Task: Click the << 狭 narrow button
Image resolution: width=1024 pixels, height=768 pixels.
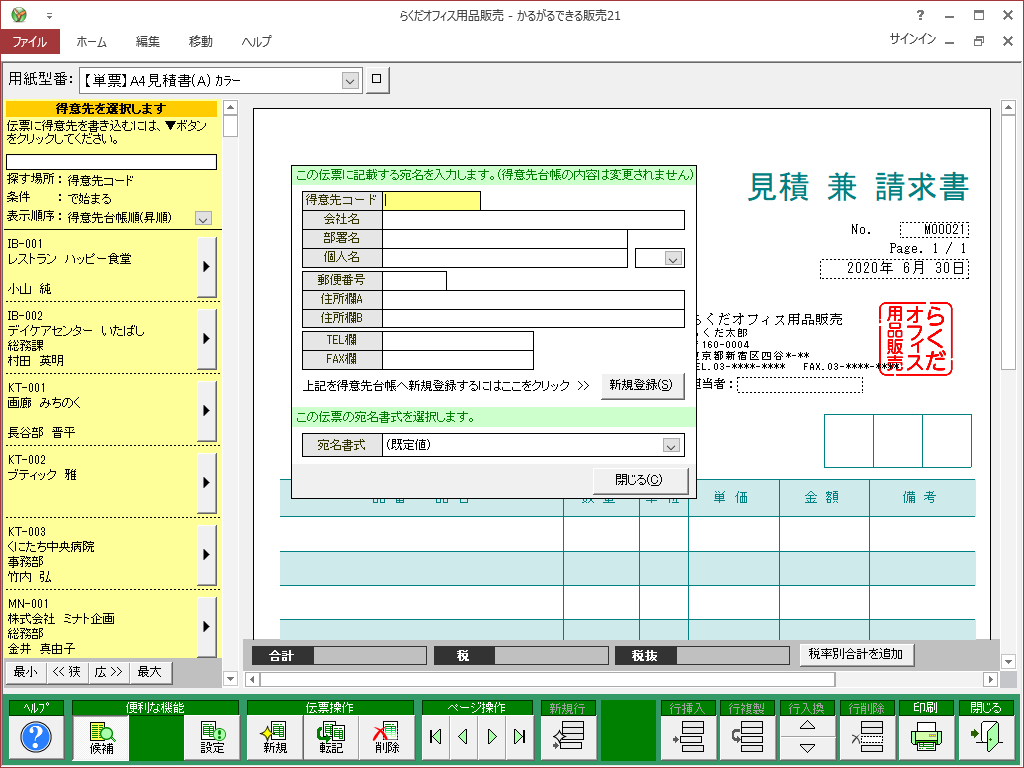Action: (x=67, y=672)
